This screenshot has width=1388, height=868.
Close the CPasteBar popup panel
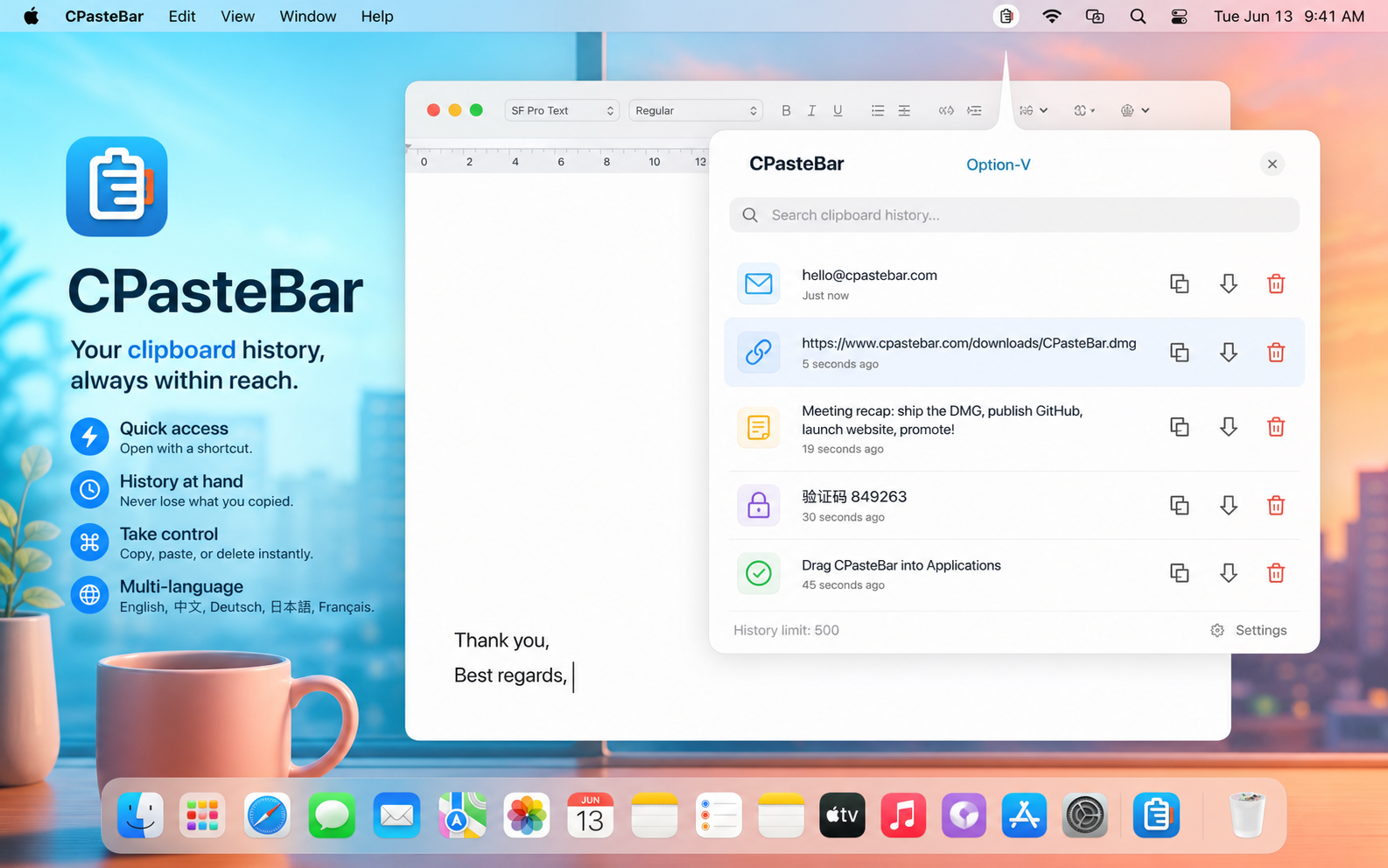click(1272, 164)
